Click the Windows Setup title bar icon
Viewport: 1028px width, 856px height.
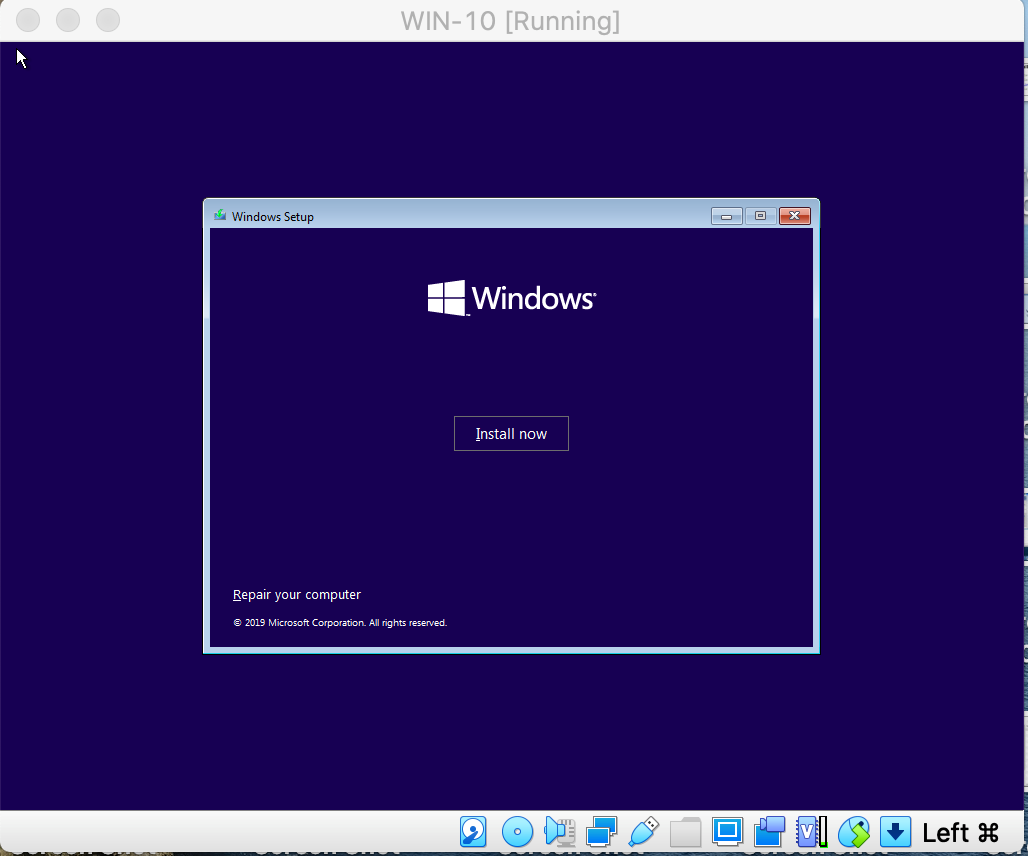220,216
